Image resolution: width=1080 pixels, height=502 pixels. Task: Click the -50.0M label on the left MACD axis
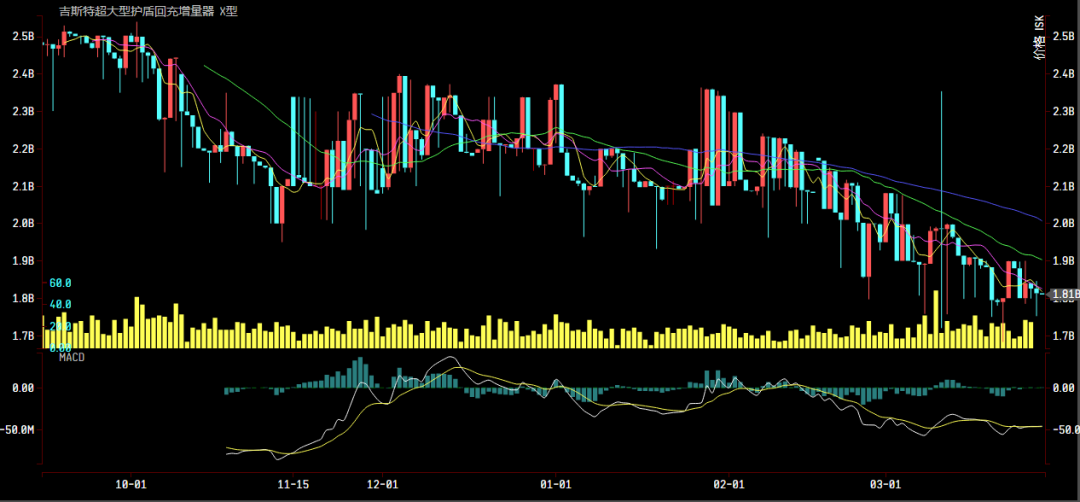click(22, 430)
